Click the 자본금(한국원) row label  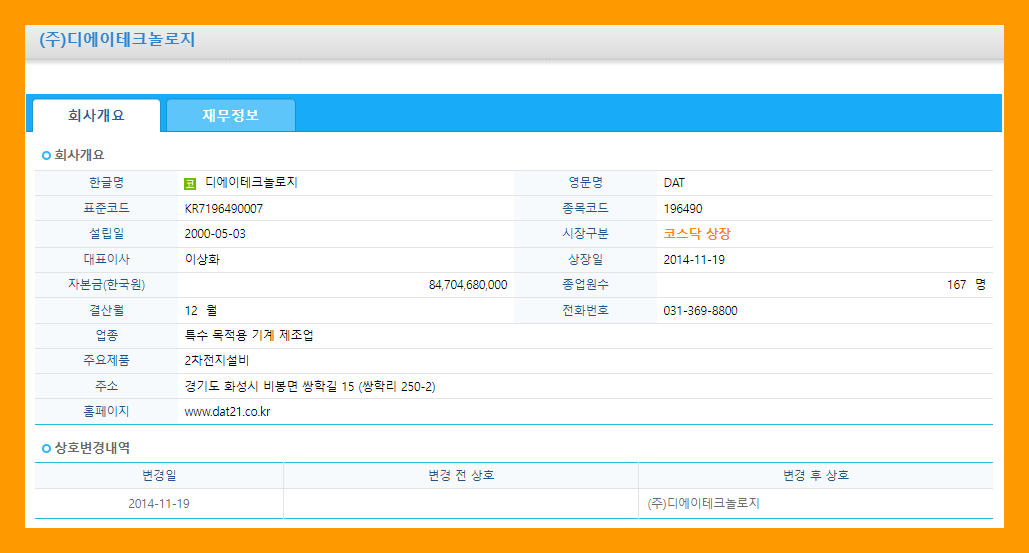tap(106, 285)
